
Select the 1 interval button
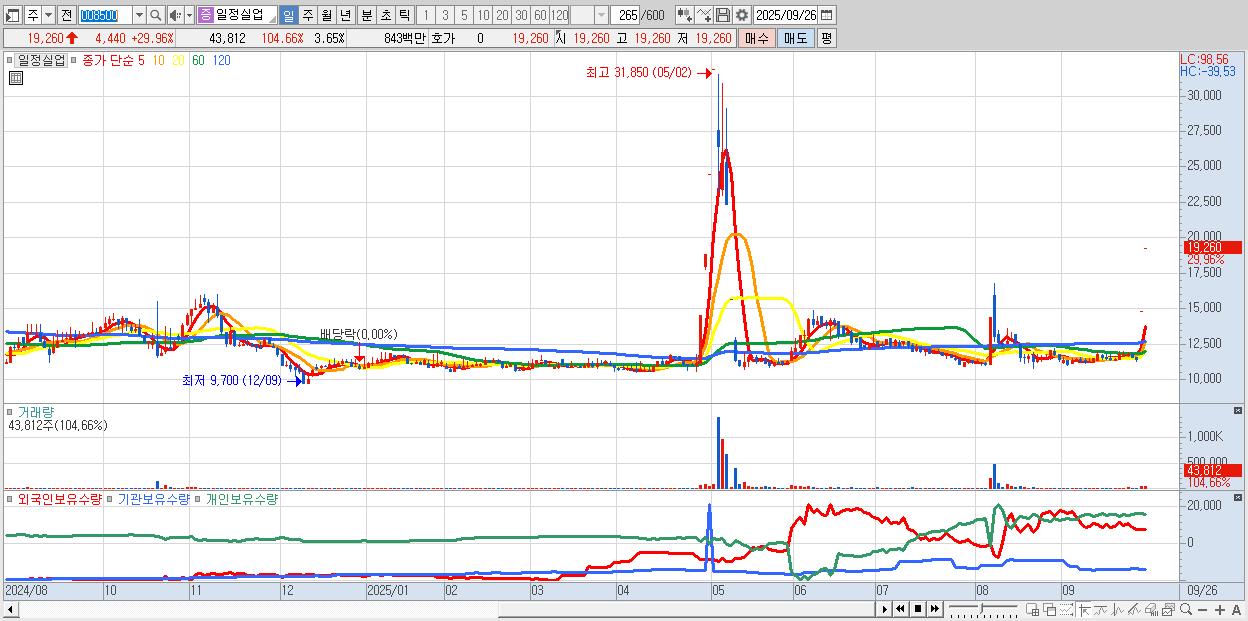[425, 15]
